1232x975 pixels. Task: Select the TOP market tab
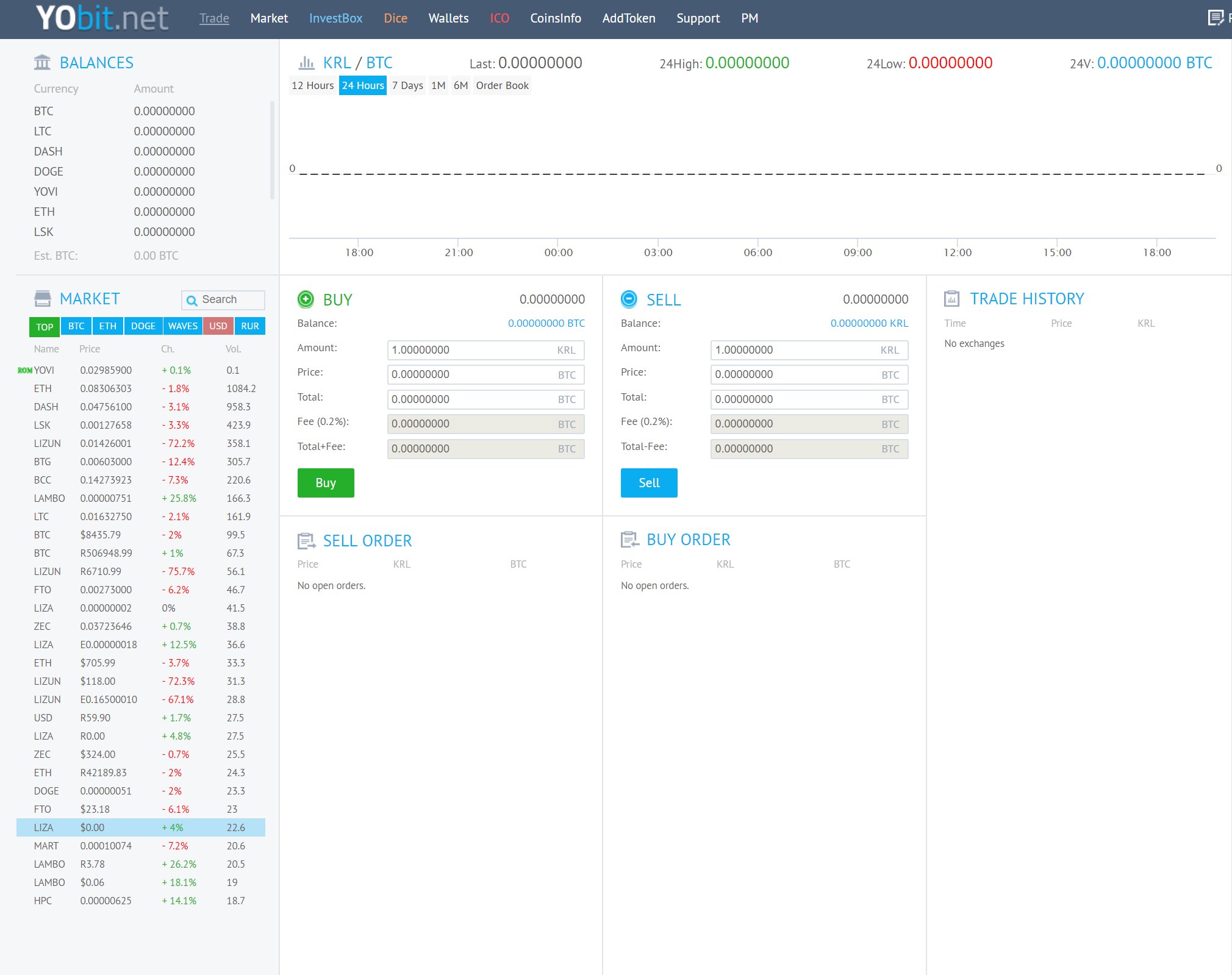pyautogui.click(x=45, y=327)
